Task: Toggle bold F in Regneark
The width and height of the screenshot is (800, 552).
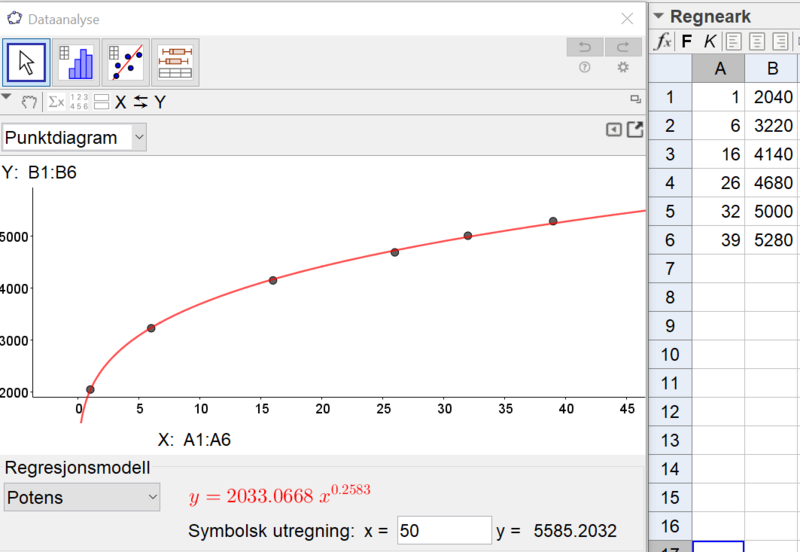Action: pos(687,41)
